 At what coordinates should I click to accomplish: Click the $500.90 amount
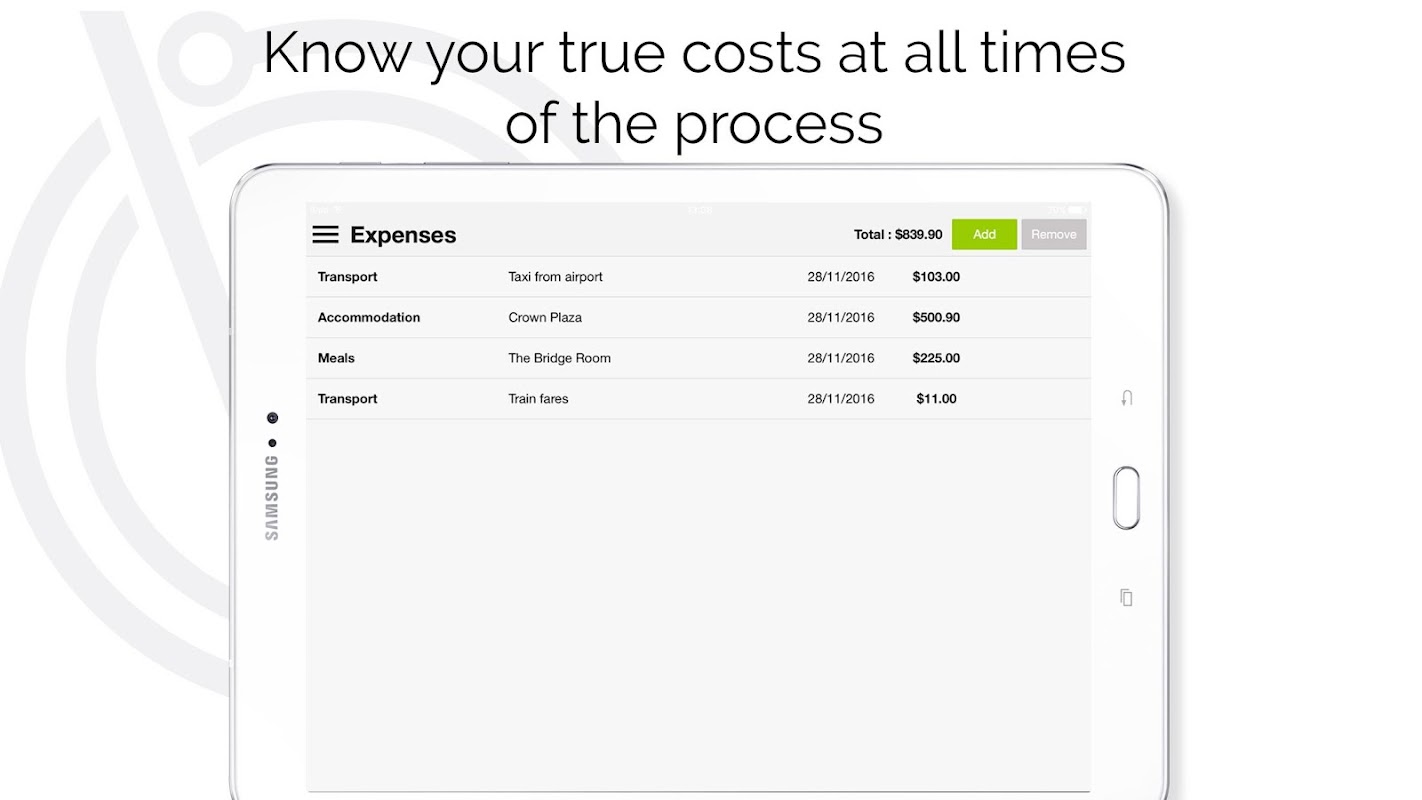pos(936,317)
